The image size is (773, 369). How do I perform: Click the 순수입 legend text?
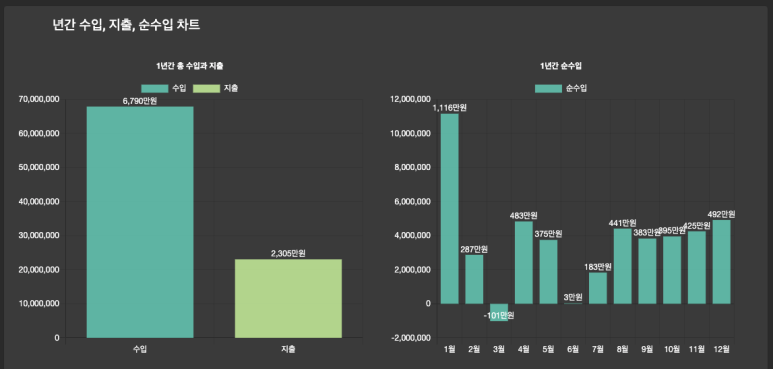coord(576,89)
